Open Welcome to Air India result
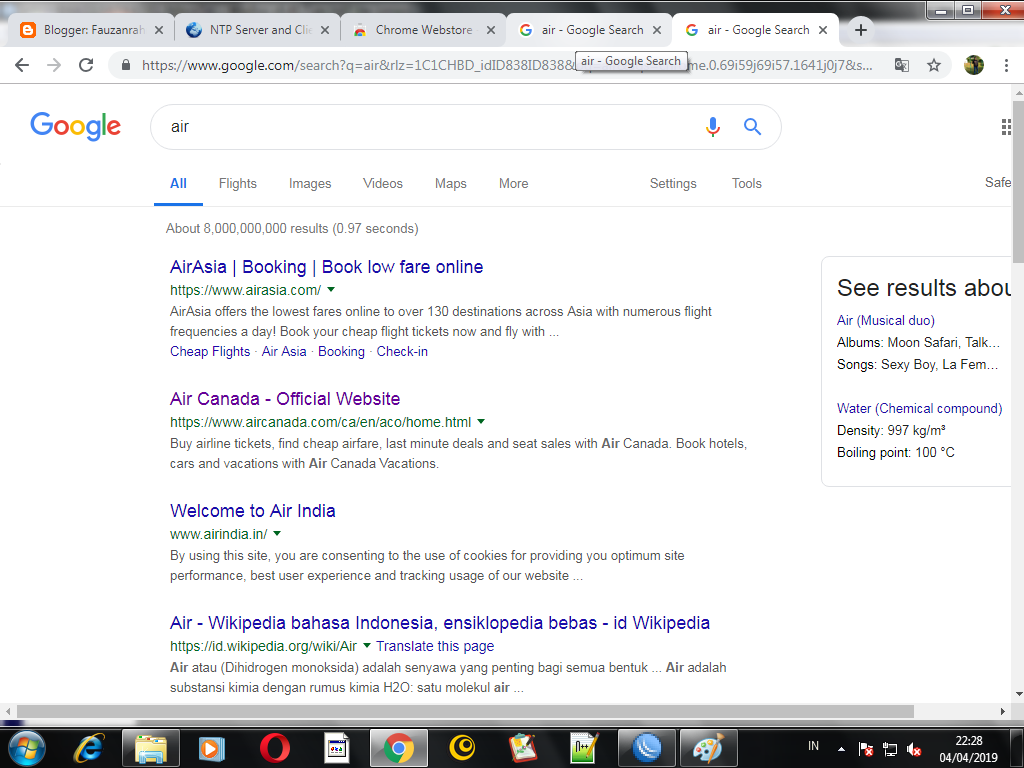 tap(253, 511)
